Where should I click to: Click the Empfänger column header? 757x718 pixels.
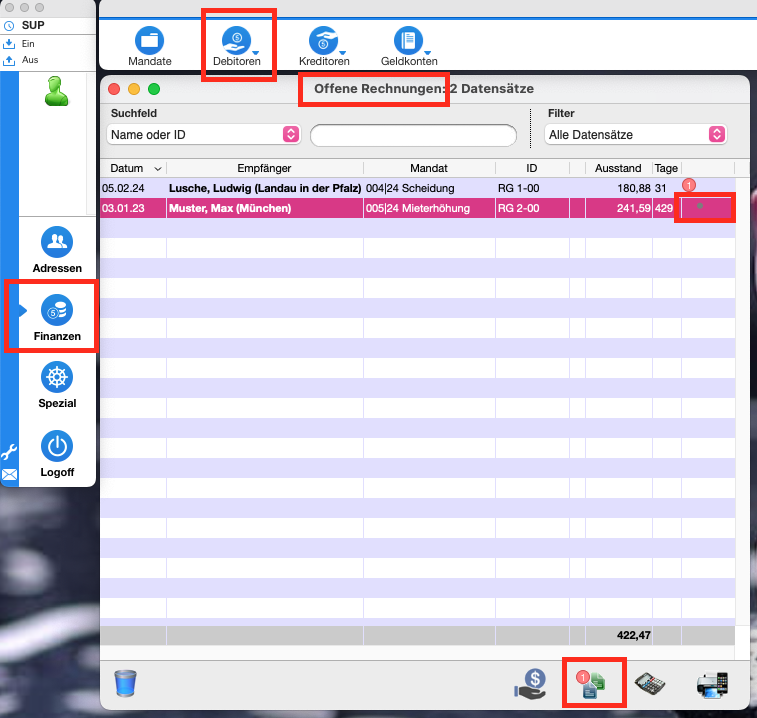pyautogui.click(x=265, y=168)
